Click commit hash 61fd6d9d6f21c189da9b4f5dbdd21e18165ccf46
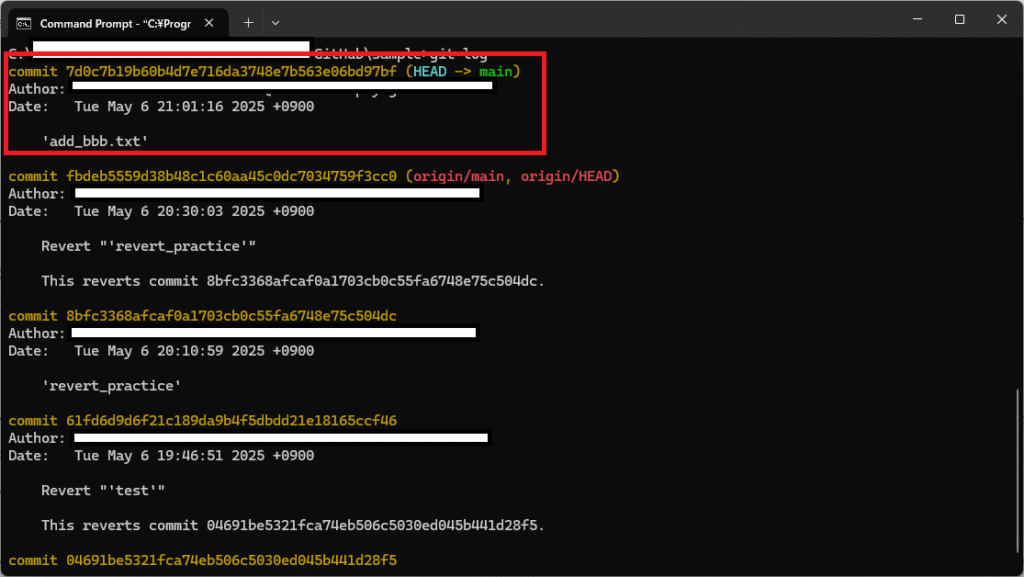The width and height of the screenshot is (1024, 577). [231, 421]
